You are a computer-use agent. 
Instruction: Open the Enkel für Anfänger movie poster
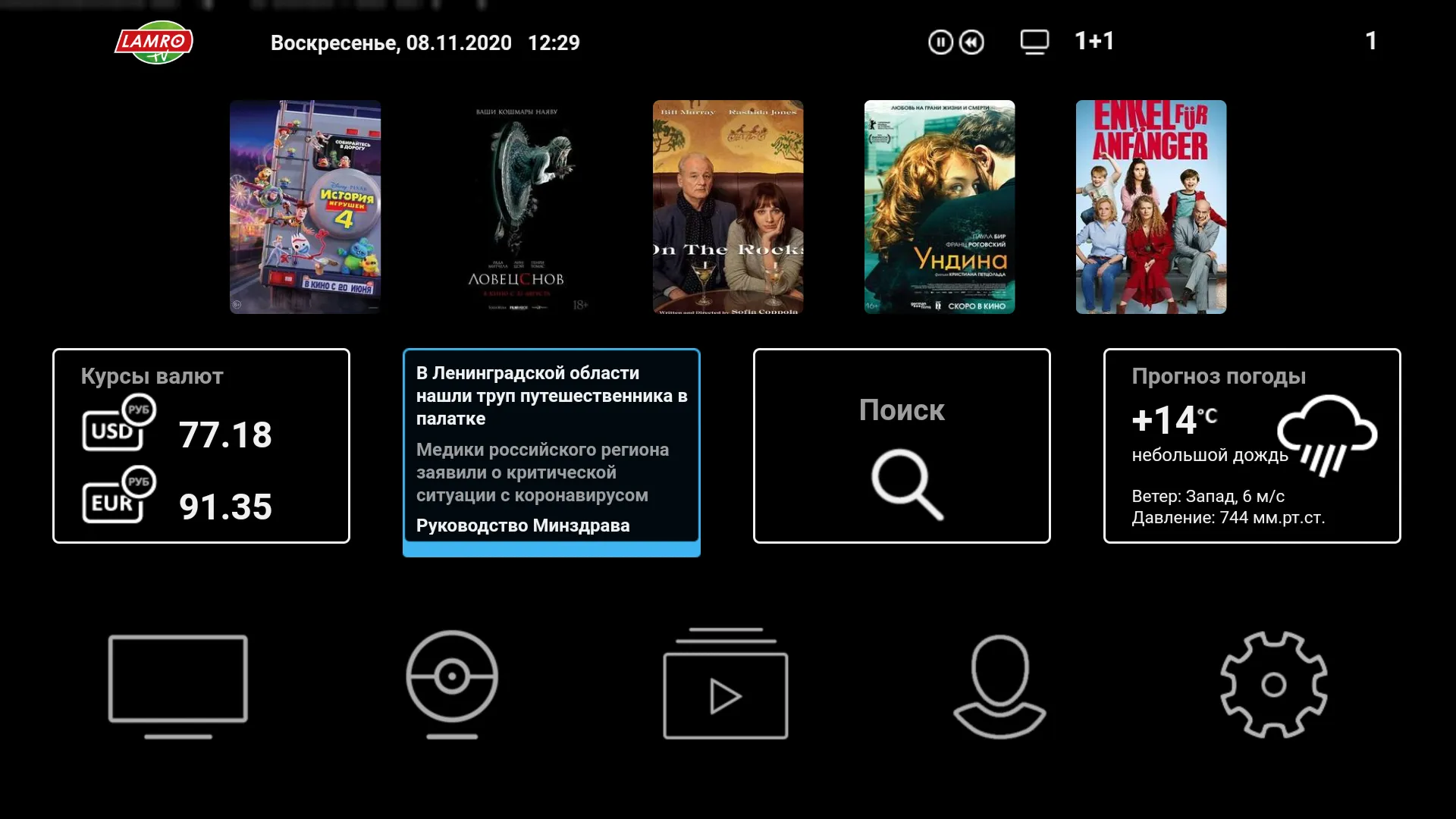[1151, 207]
